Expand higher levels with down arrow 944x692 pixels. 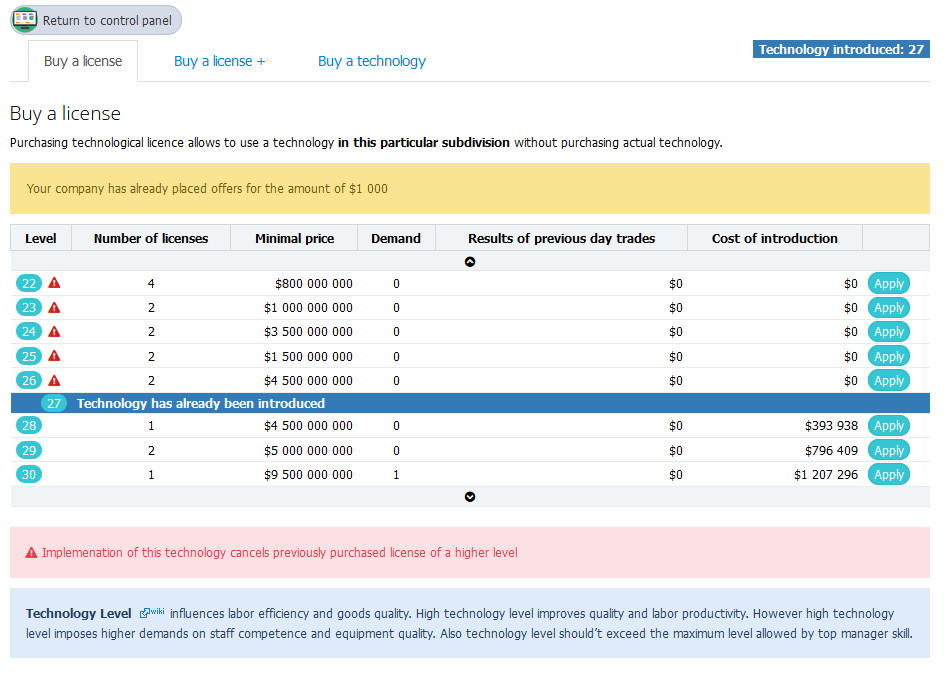(470, 496)
